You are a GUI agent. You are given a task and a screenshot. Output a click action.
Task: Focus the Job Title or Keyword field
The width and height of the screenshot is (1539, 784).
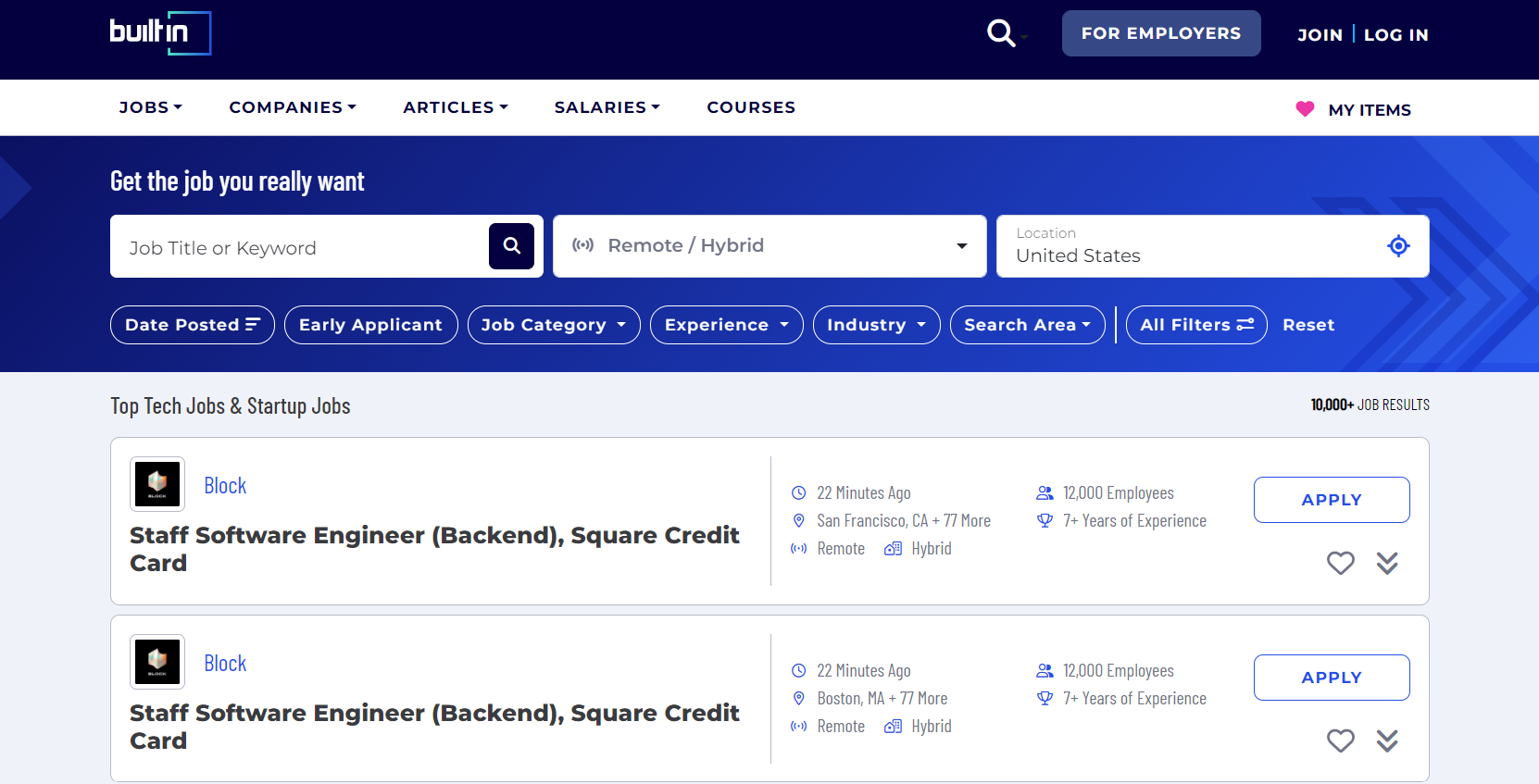[300, 247]
